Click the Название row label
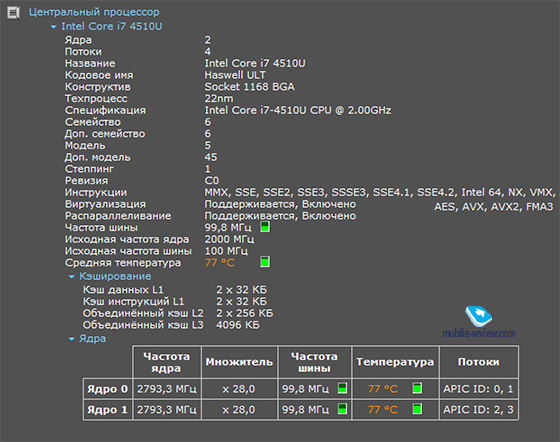 click(90, 64)
